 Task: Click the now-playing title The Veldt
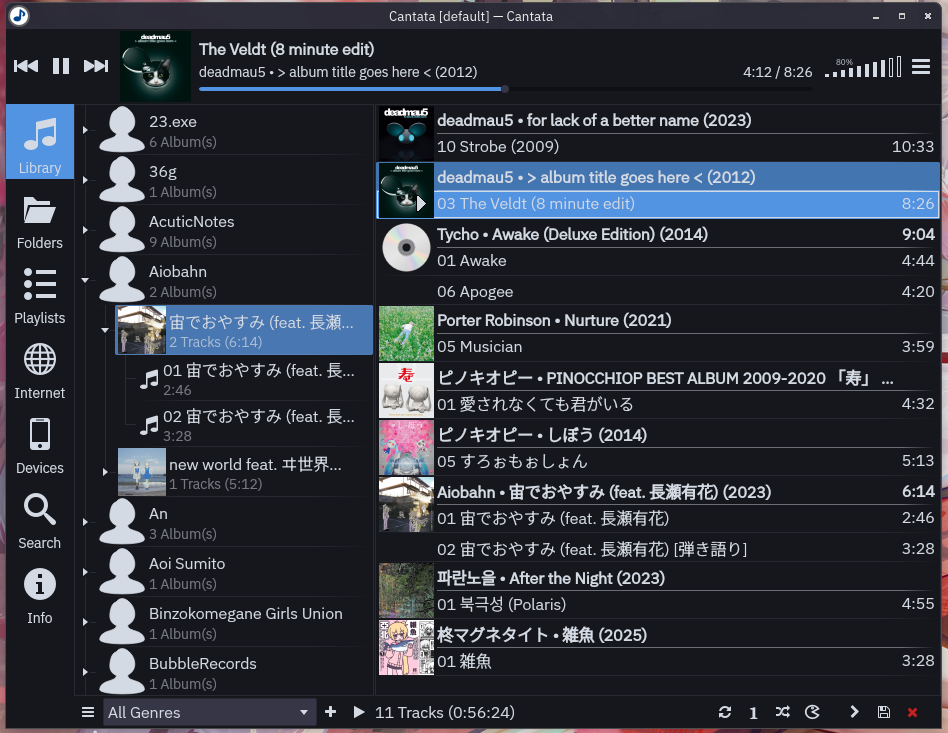[x=287, y=49]
